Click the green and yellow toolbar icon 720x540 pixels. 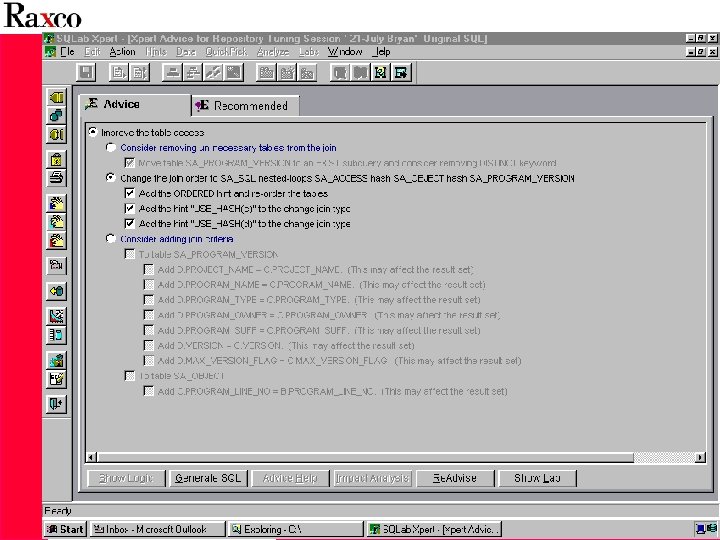coord(380,73)
